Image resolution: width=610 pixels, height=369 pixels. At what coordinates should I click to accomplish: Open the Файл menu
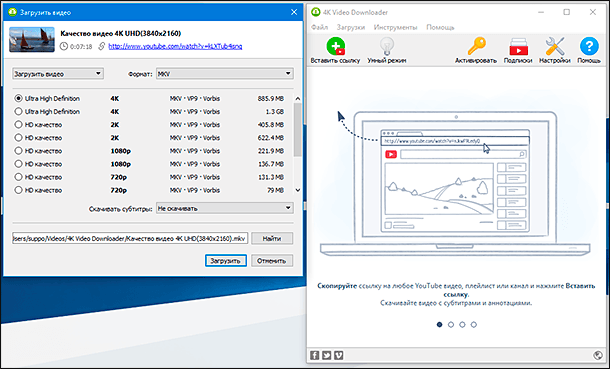[319, 27]
